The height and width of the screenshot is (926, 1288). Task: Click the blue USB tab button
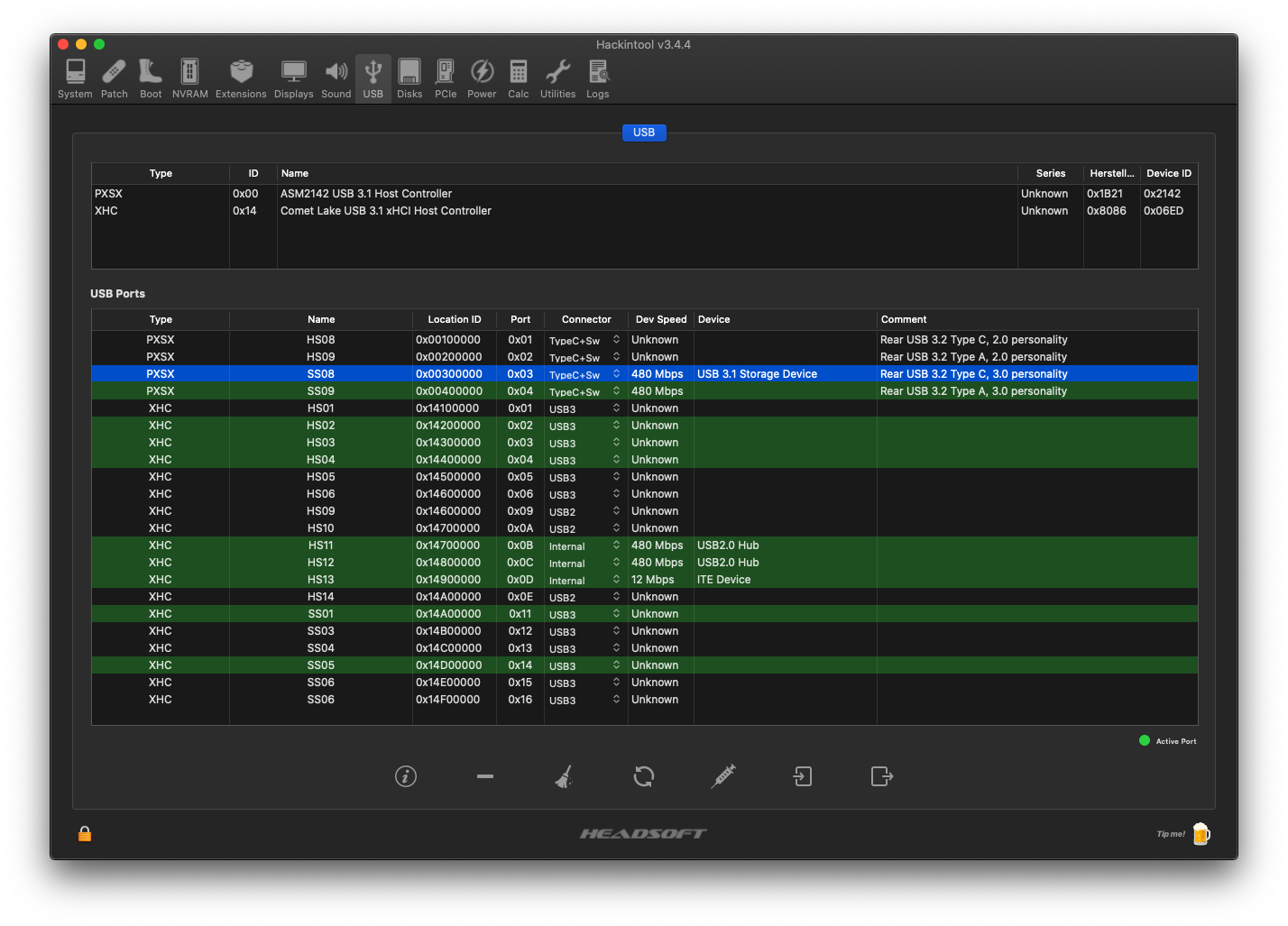click(x=644, y=133)
